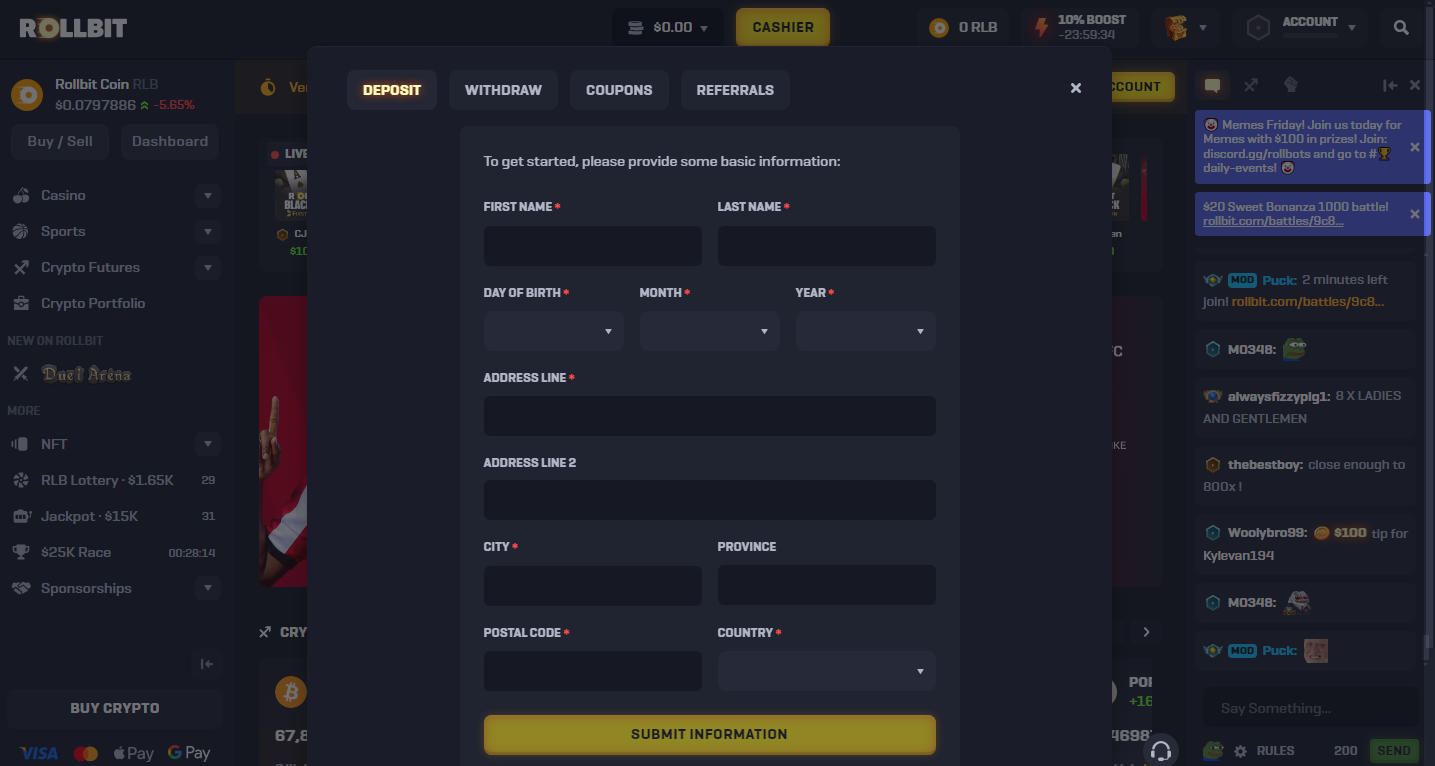
Task: Switch to the trades feed crossed-arrow icon
Action: [1251, 86]
